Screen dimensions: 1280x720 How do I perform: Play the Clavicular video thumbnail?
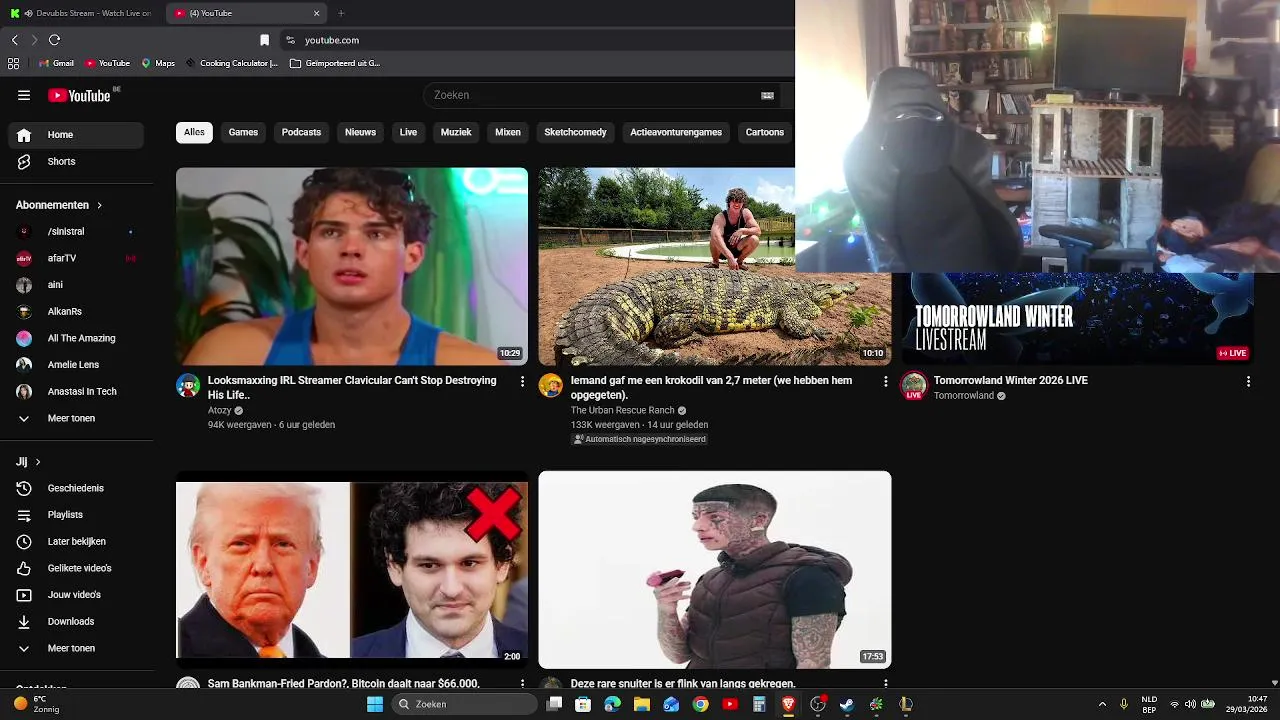(352, 266)
